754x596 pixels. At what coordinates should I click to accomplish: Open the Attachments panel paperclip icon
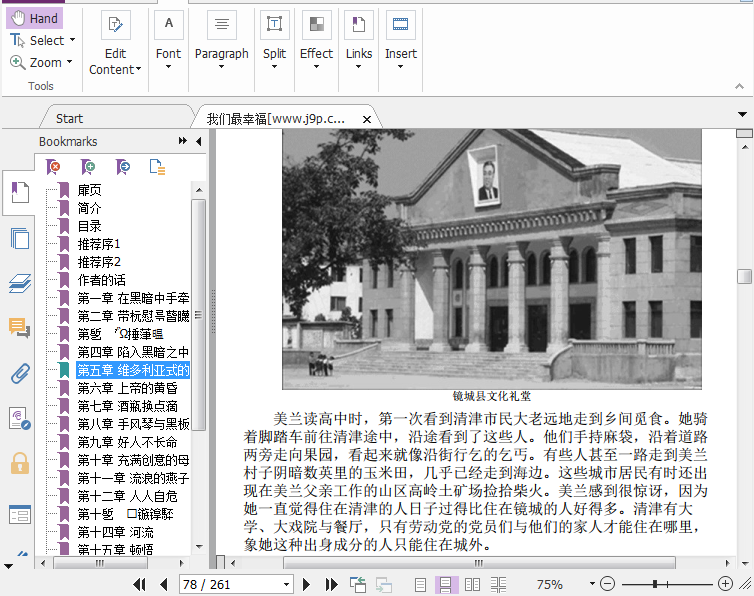pyautogui.click(x=19, y=374)
